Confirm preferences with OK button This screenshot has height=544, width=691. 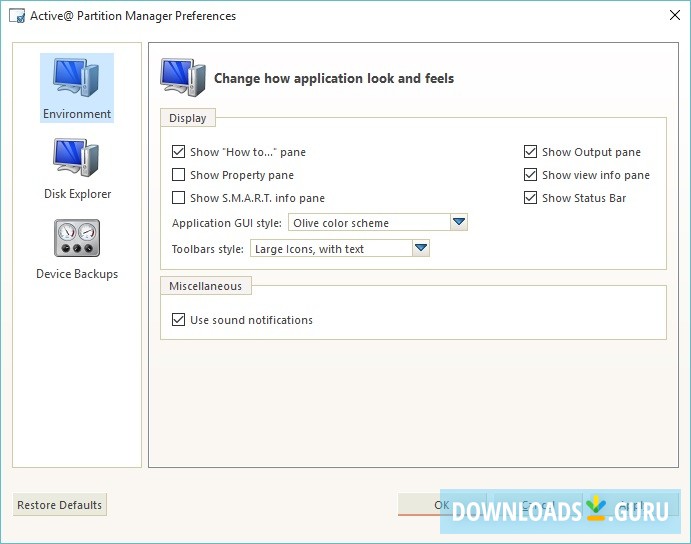click(442, 504)
